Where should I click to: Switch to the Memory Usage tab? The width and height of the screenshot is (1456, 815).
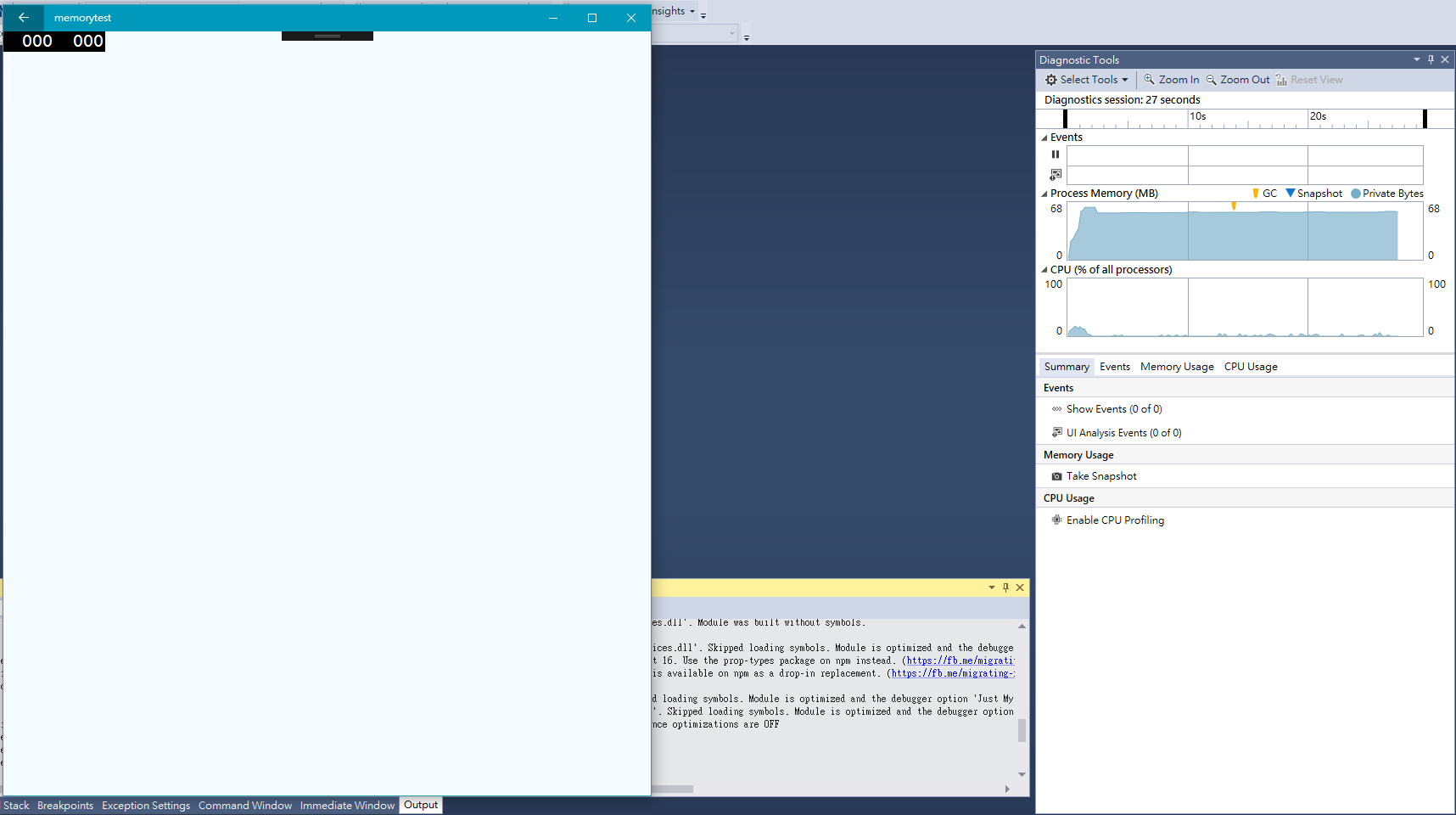[1177, 366]
